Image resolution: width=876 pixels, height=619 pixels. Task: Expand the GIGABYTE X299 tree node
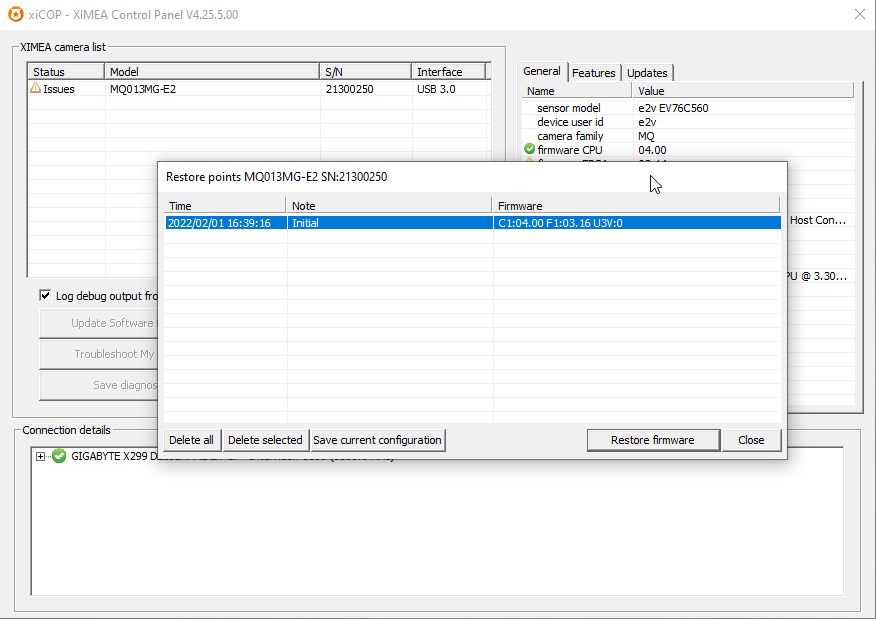(x=40, y=456)
